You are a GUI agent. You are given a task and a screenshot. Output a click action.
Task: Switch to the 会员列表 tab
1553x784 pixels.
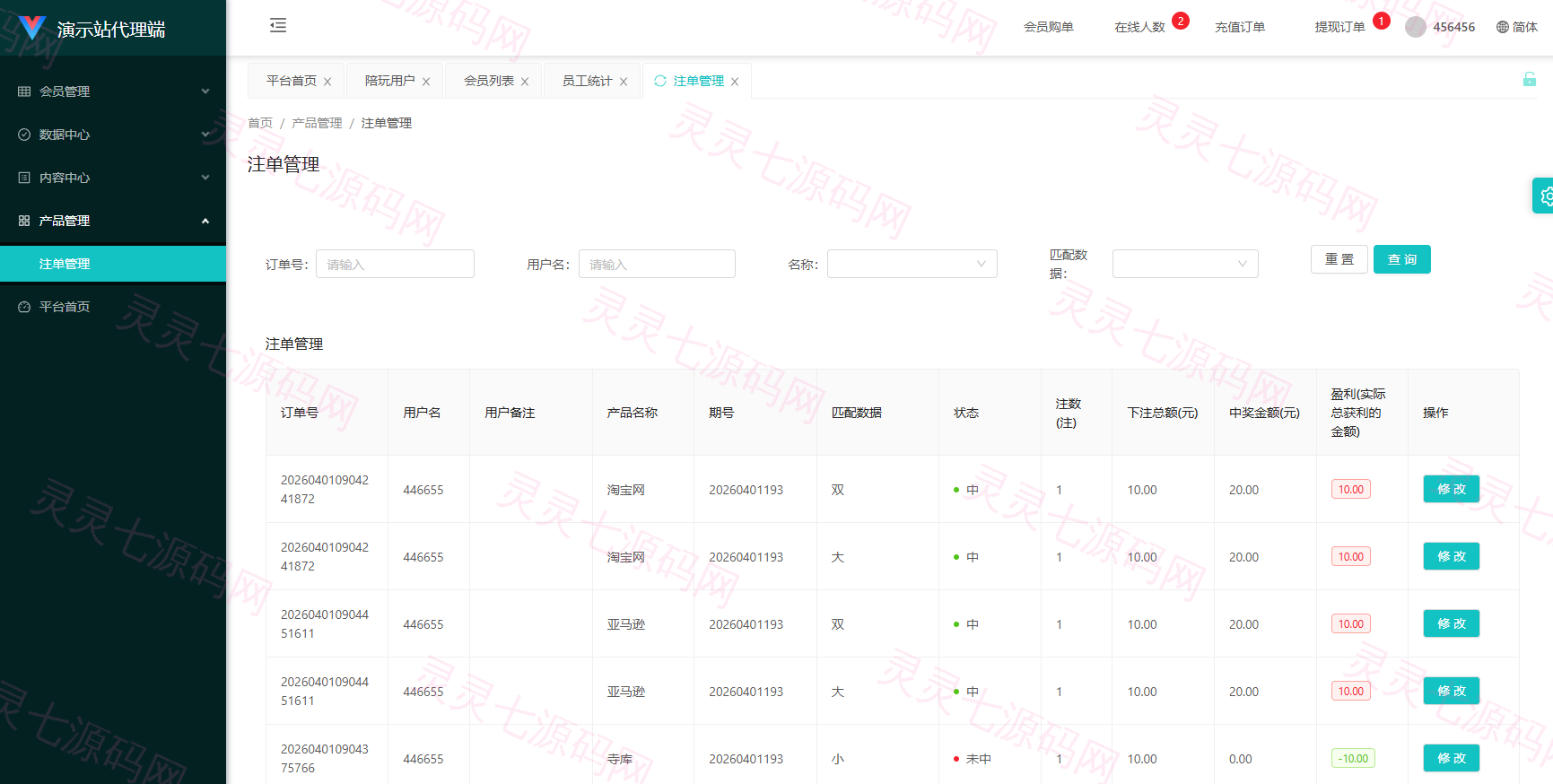click(489, 81)
